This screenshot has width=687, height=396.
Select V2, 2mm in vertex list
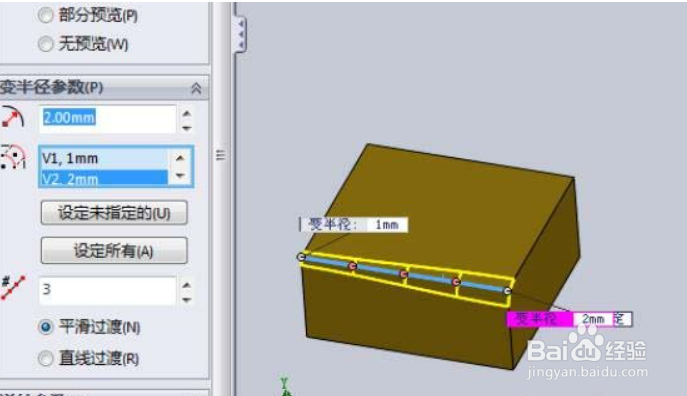click(x=104, y=178)
